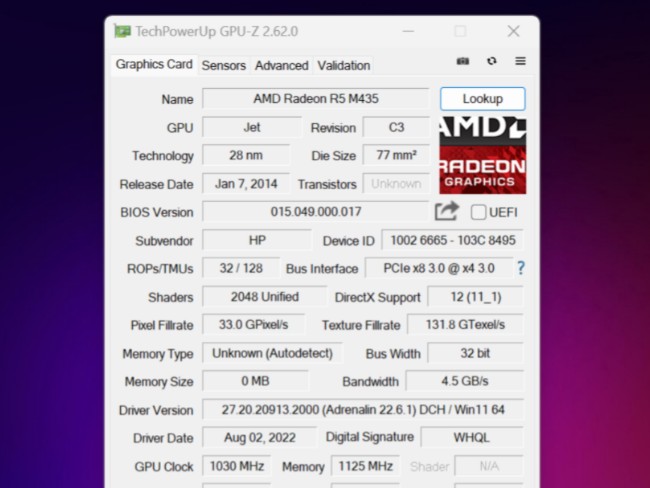Image resolution: width=650 pixels, height=488 pixels.
Task: Click Driver Version field 27.20.20913.2000
Action: coord(363,410)
